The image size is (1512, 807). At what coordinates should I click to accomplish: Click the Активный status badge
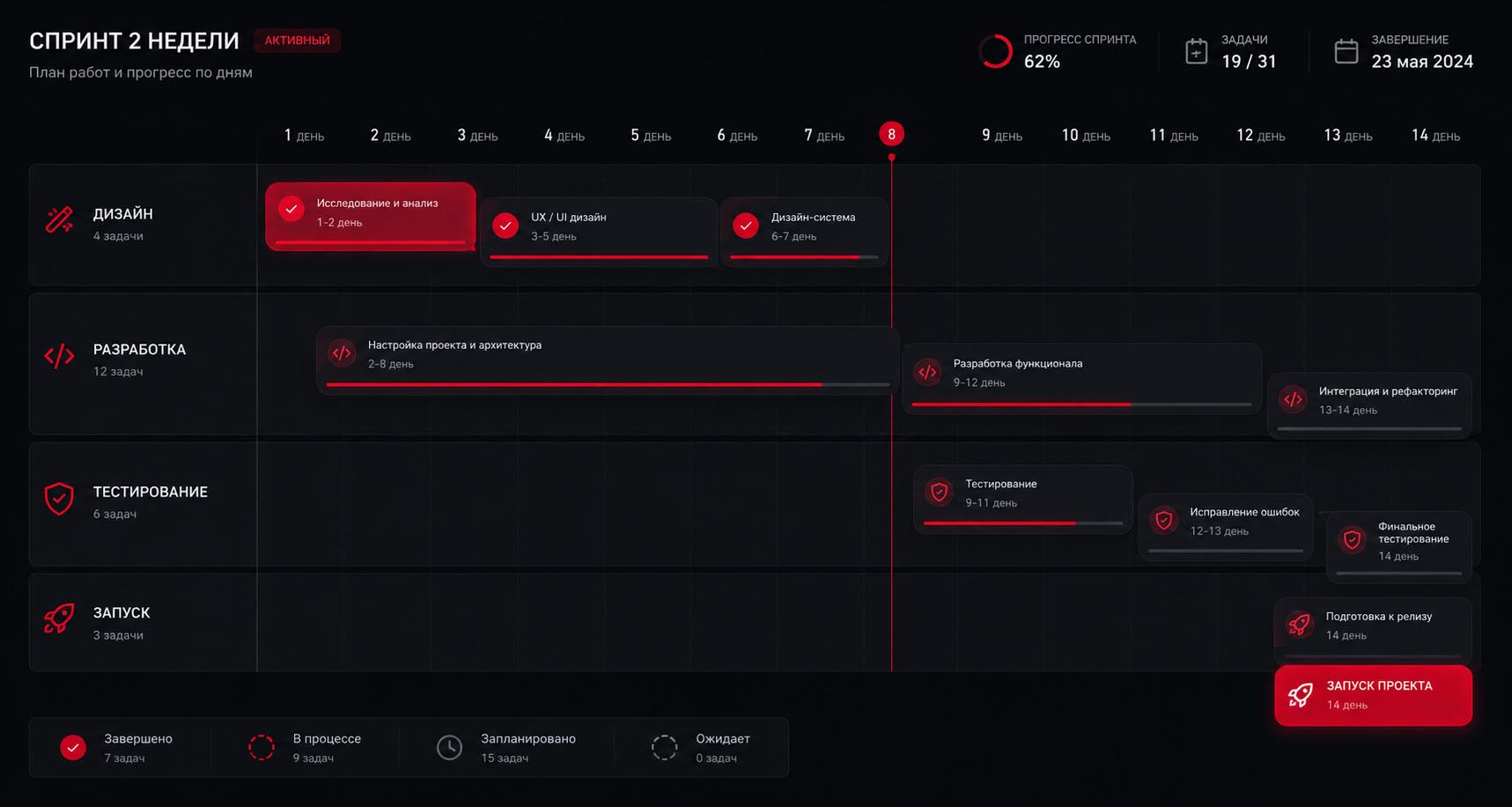pyautogui.click(x=297, y=41)
